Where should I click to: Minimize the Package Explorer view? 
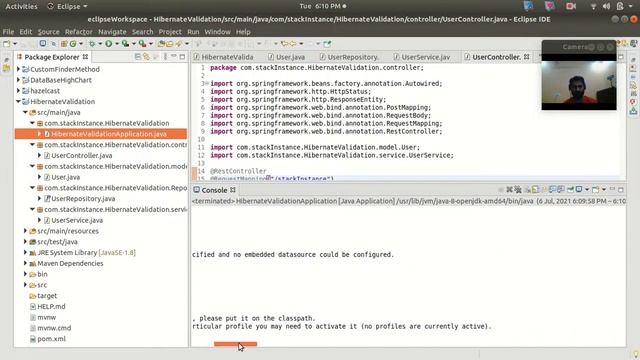click(x=174, y=56)
